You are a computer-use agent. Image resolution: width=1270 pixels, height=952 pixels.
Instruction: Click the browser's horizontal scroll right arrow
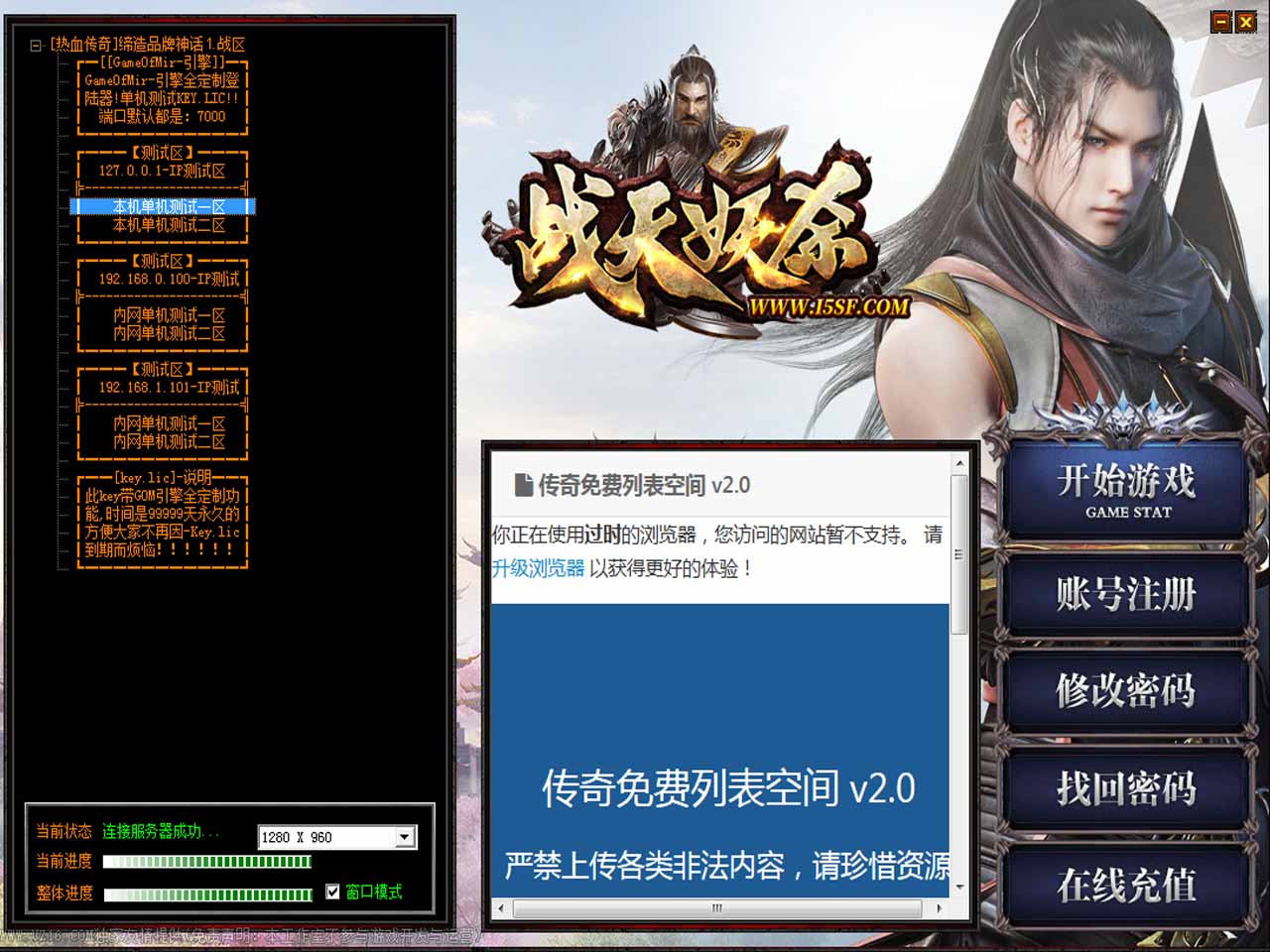tap(940, 907)
